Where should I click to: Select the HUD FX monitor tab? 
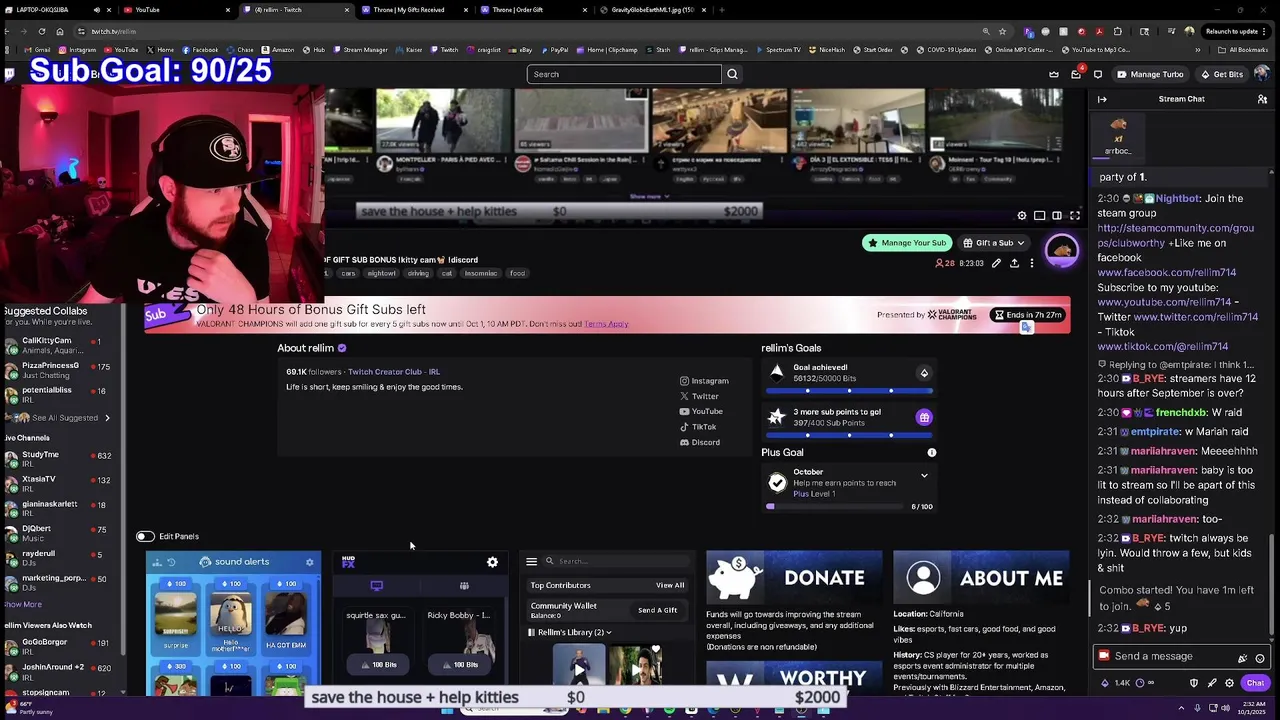point(377,586)
